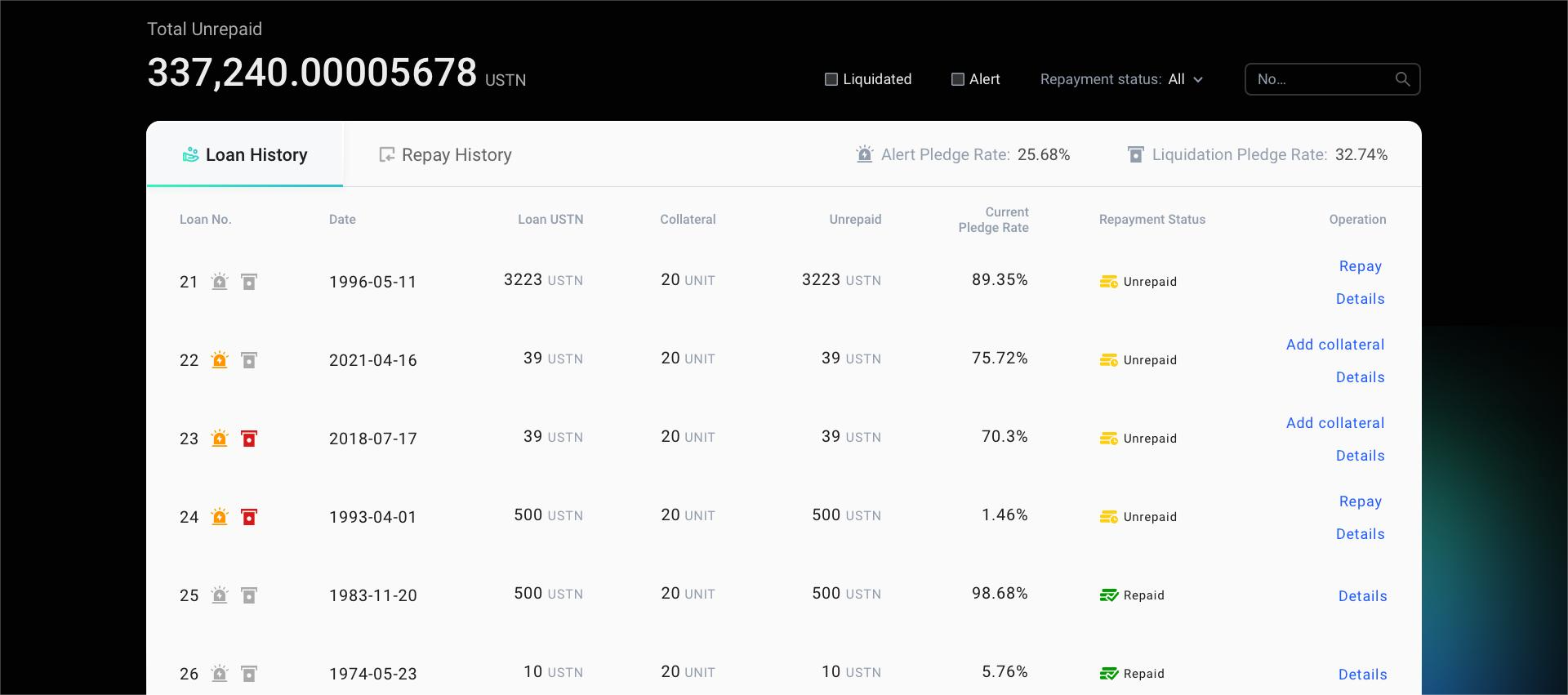Click the orange alert icon on loan 24
Image resolution: width=1568 pixels, height=695 pixels.
pos(220,517)
